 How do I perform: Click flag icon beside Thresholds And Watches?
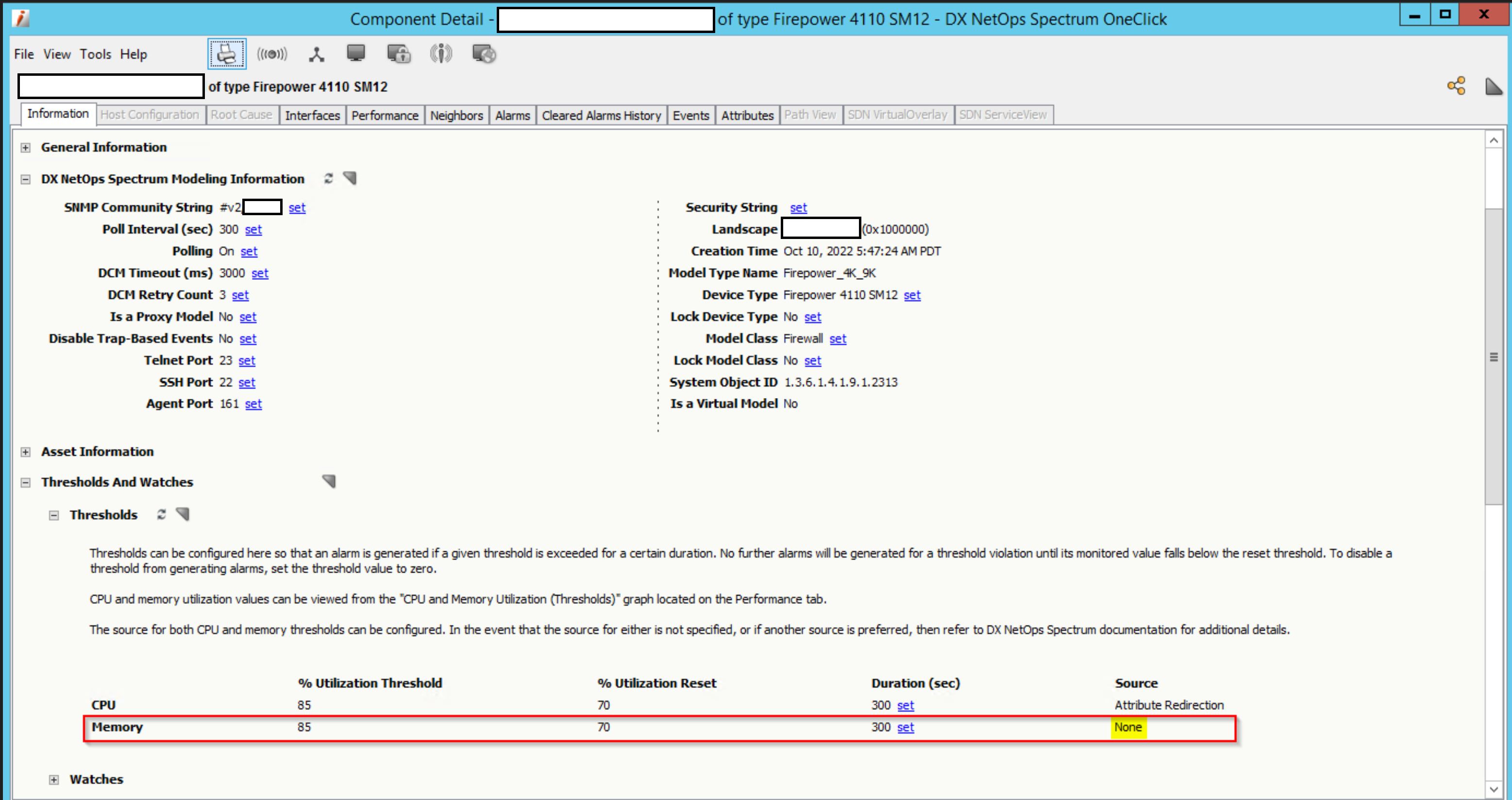click(329, 481)
